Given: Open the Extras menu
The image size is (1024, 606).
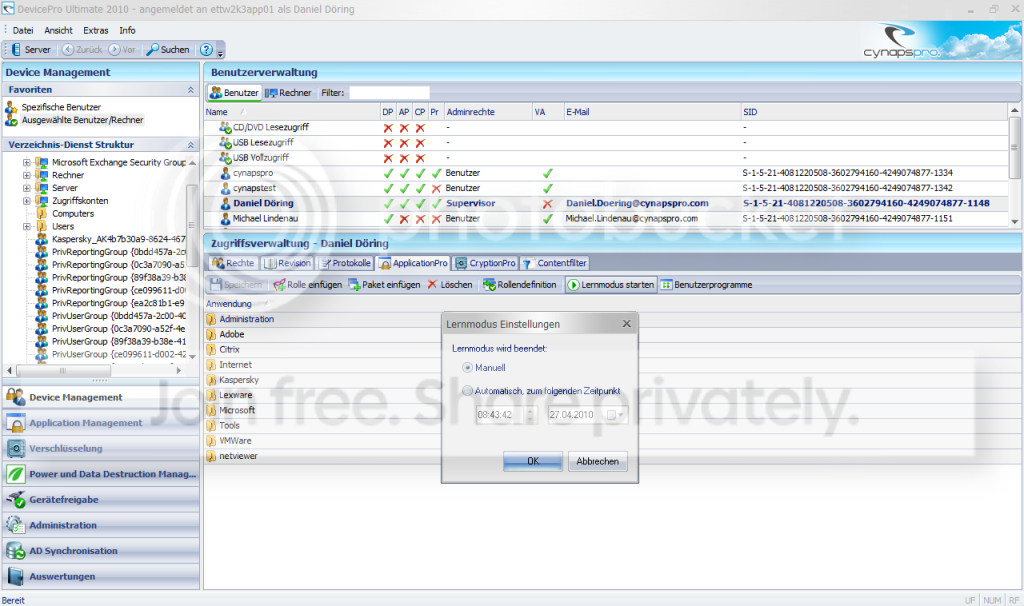Looking at the screenshot, I should tap(95, 30).
